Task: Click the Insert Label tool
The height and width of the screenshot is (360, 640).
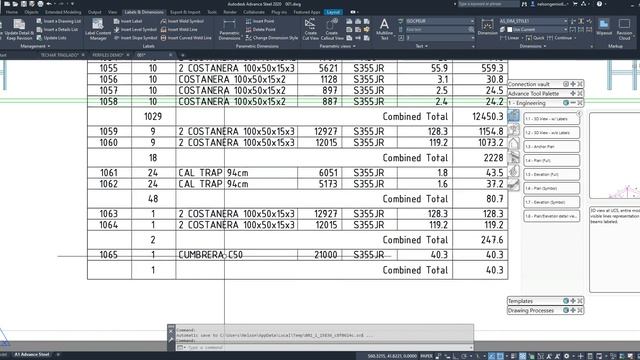Action: (128, 21)
